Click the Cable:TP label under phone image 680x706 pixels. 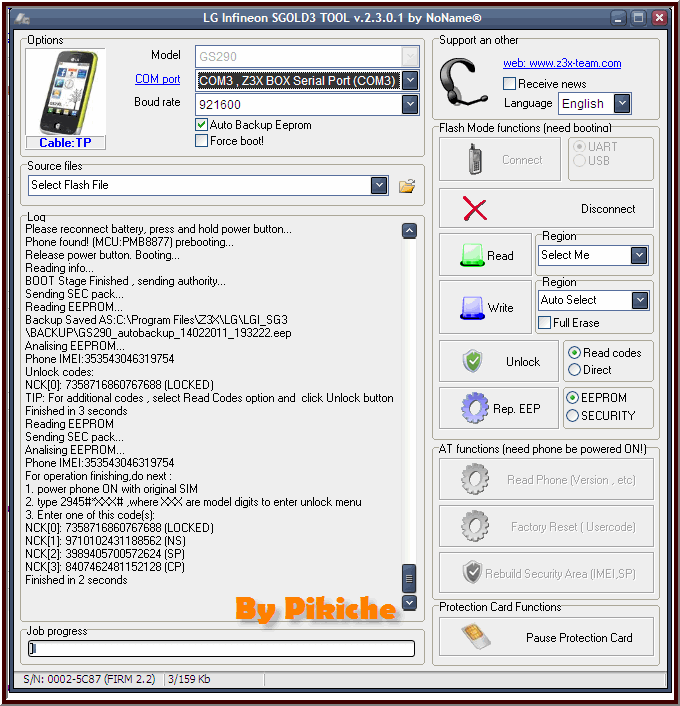pos(65,143)
